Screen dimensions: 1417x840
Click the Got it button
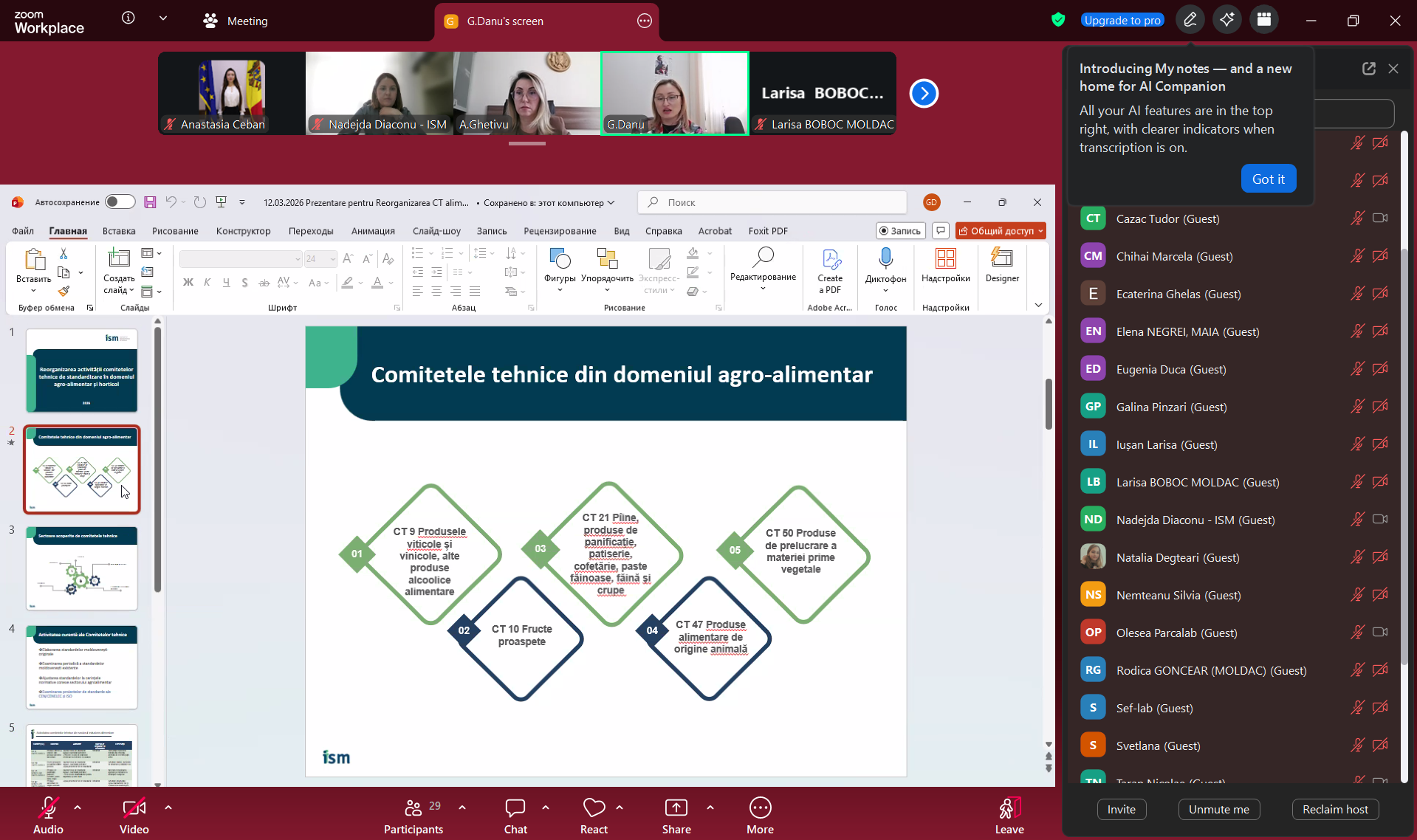1268,179
